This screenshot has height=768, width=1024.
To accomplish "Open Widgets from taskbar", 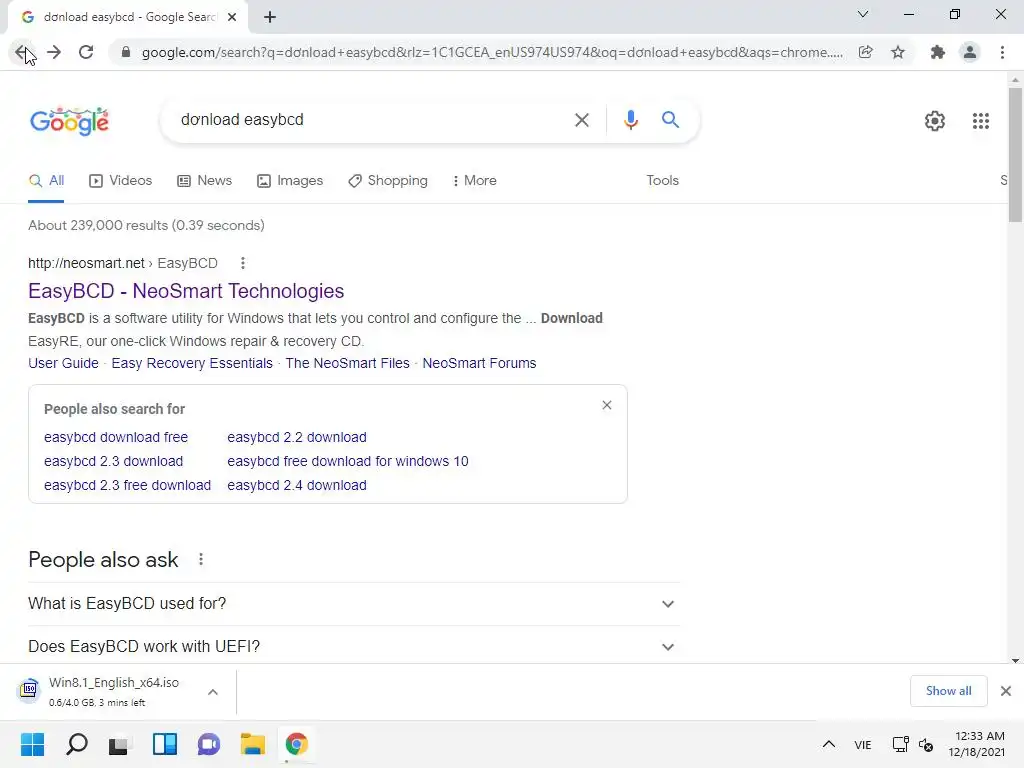I will click(x=165, y=744).
